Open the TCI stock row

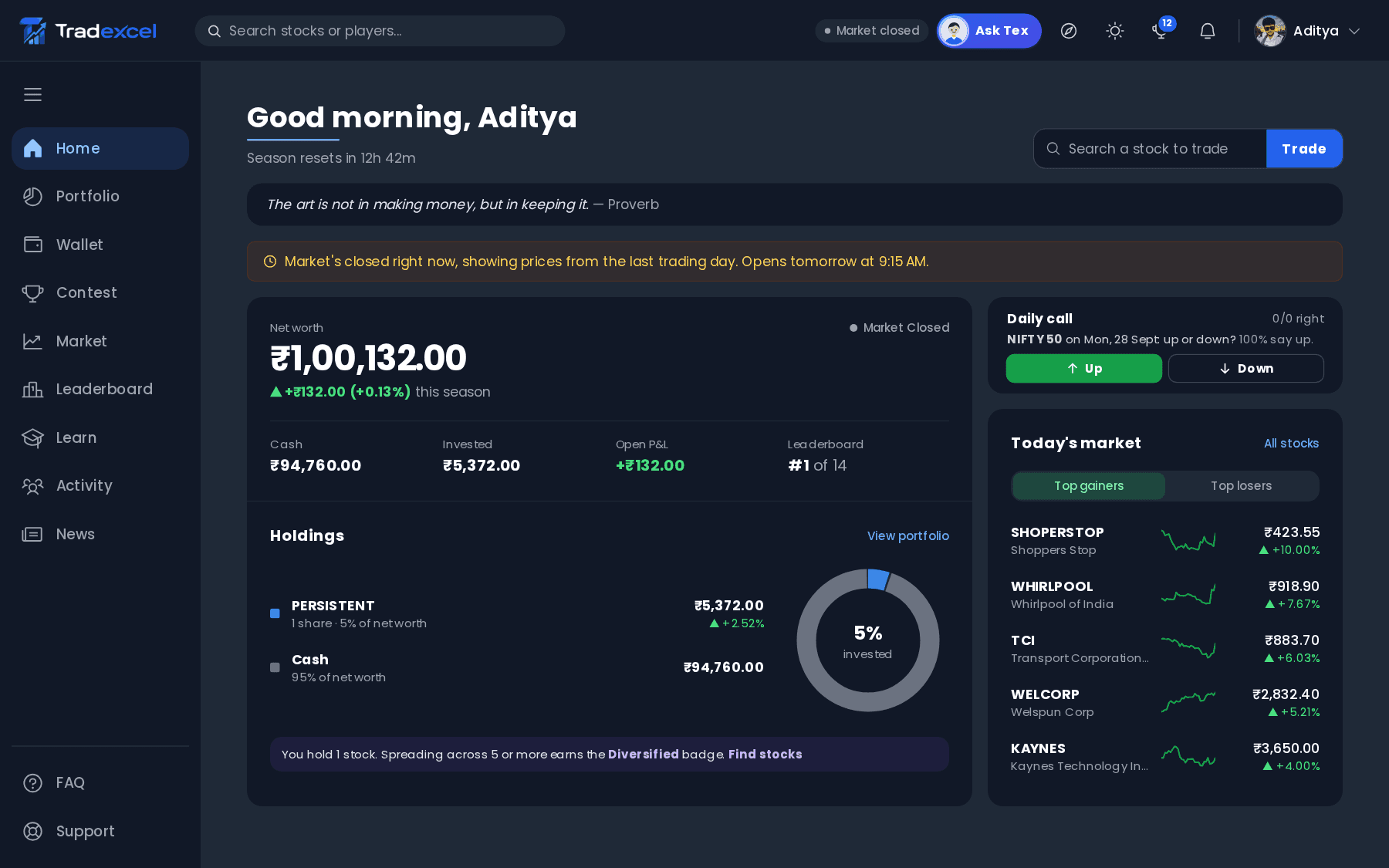tap(1165, 648)
